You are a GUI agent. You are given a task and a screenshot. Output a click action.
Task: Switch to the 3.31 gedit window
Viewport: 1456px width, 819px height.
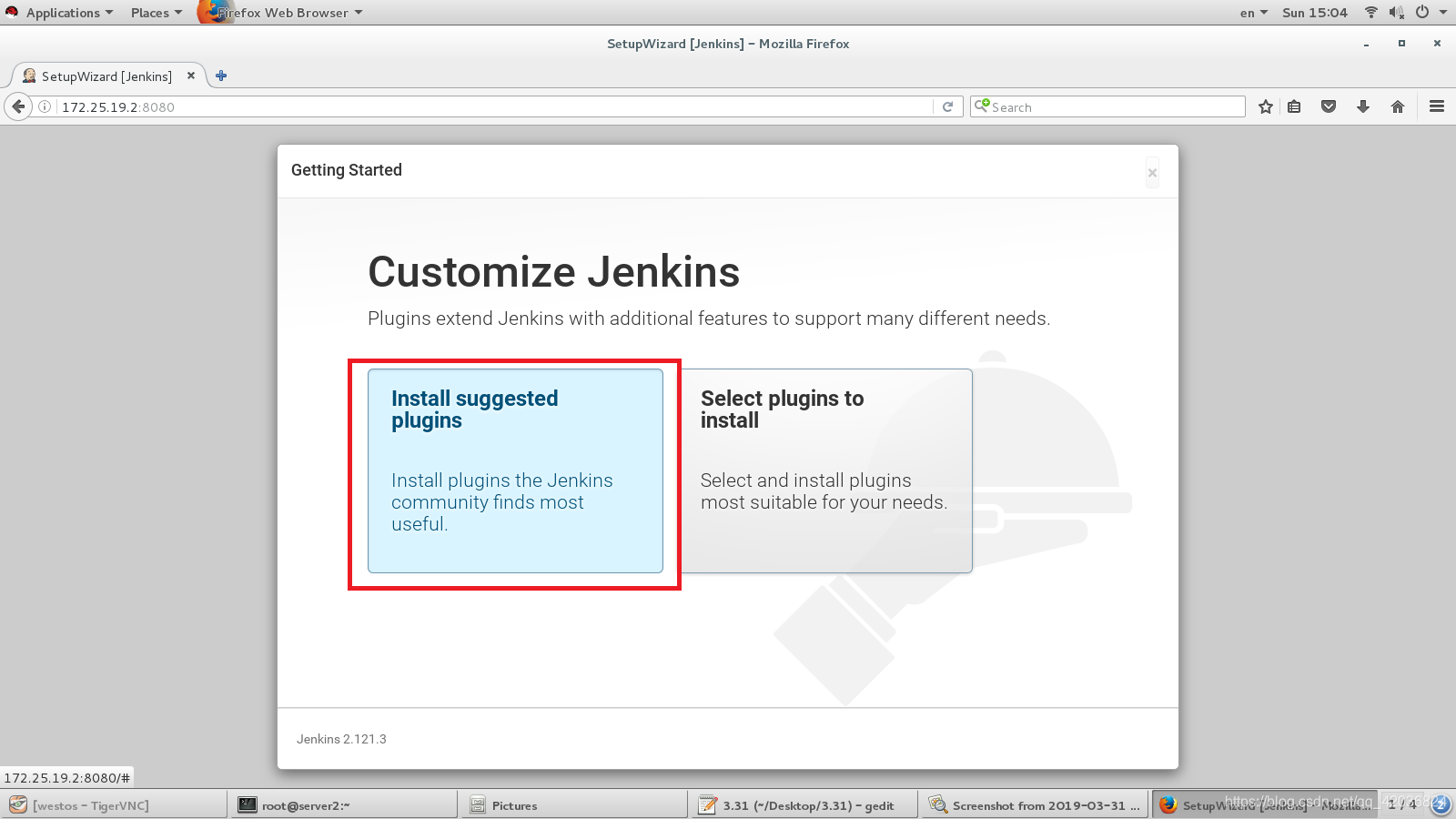(x=805, y=805)
